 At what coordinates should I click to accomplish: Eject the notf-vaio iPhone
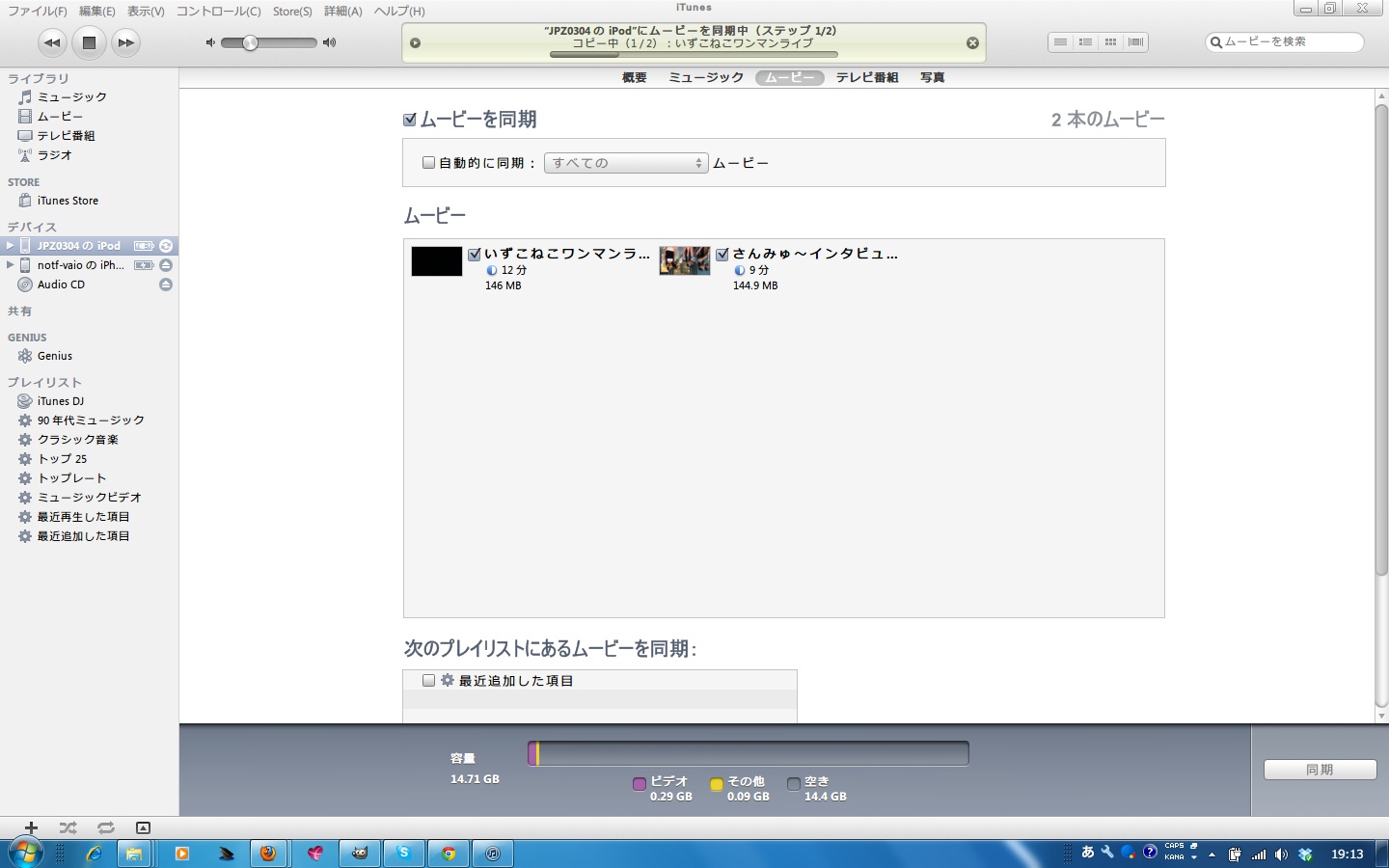pos(166,265)
